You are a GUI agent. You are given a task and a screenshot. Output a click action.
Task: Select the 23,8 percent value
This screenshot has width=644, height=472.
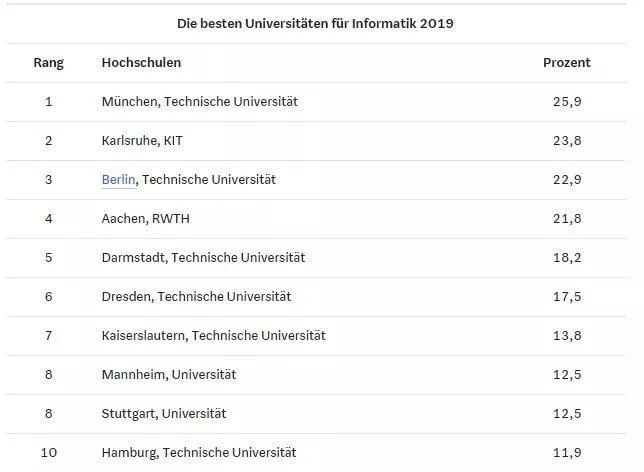tap(567, 141)
